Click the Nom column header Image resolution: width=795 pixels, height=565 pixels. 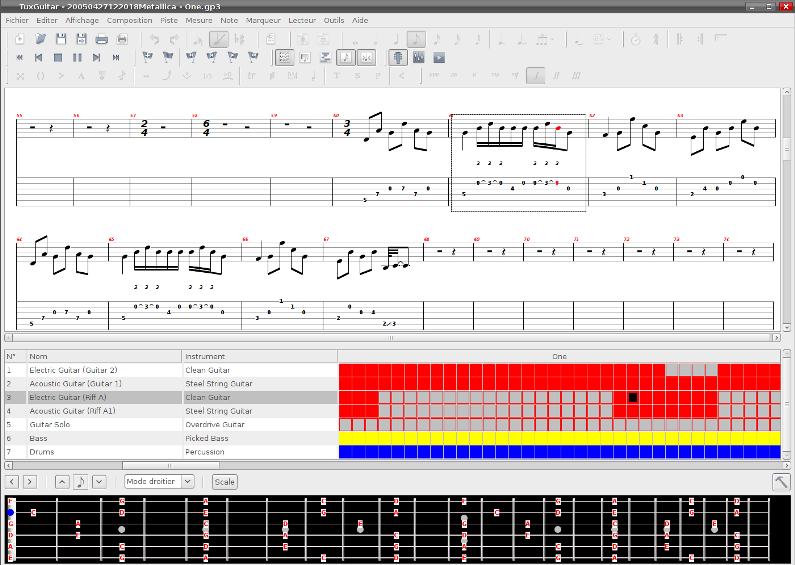pyautogui.click(x=104, y=357)
